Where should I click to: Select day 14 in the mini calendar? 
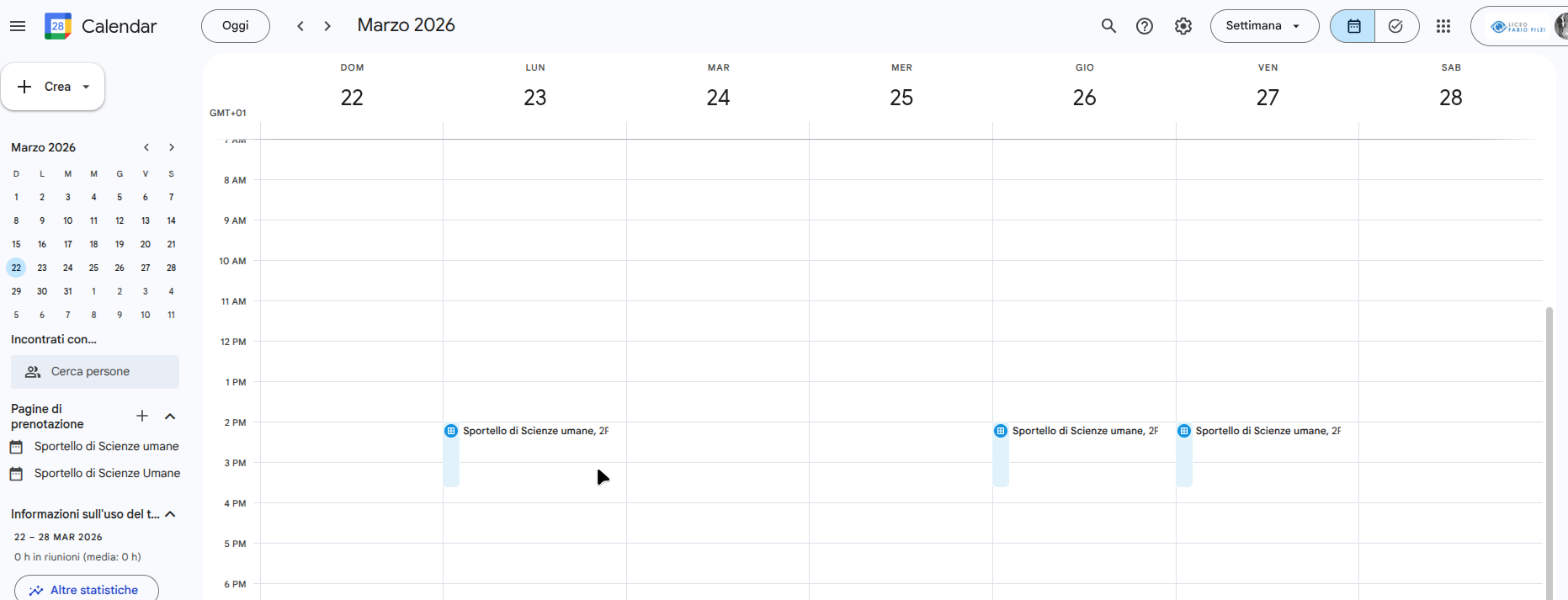[172, 220]
